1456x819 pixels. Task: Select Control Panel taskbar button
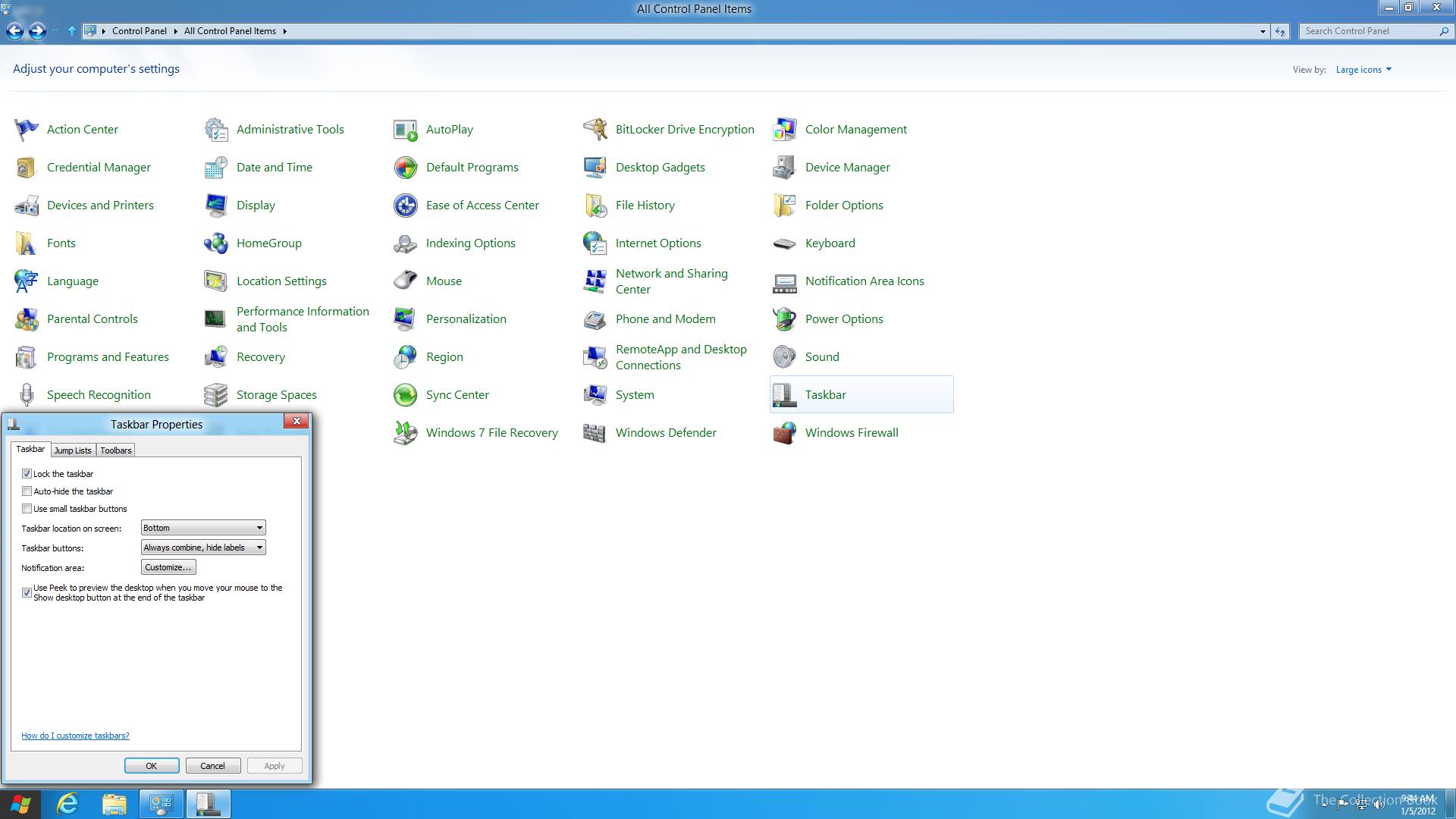pos(162,804)
